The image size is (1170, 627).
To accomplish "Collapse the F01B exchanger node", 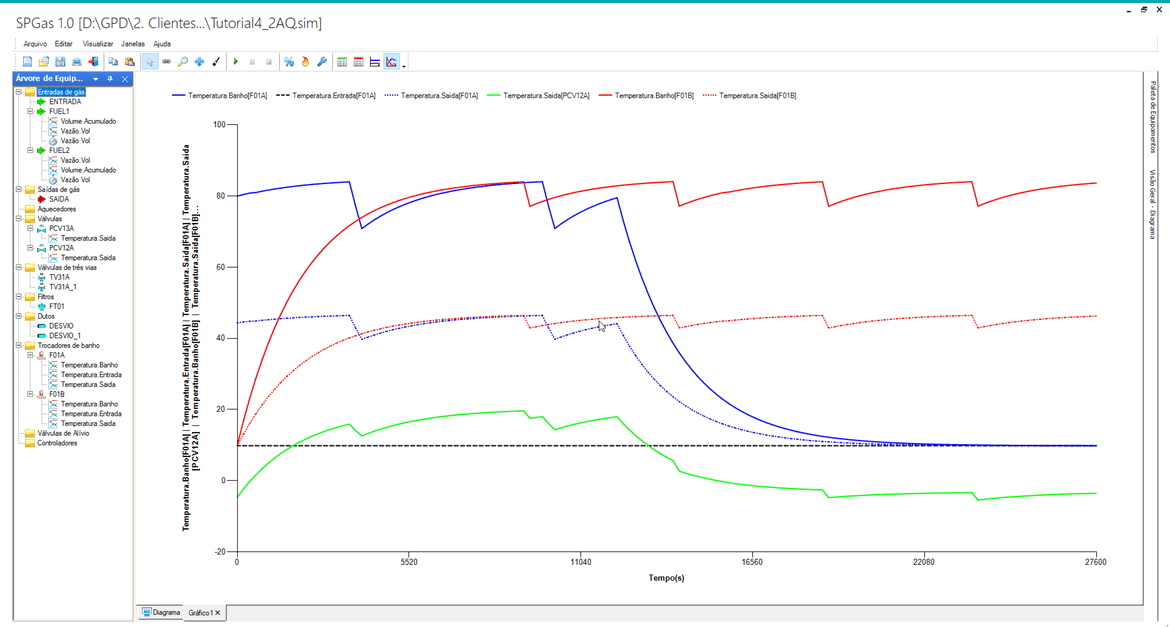I will pyautogui.click(x=30, y=394).
